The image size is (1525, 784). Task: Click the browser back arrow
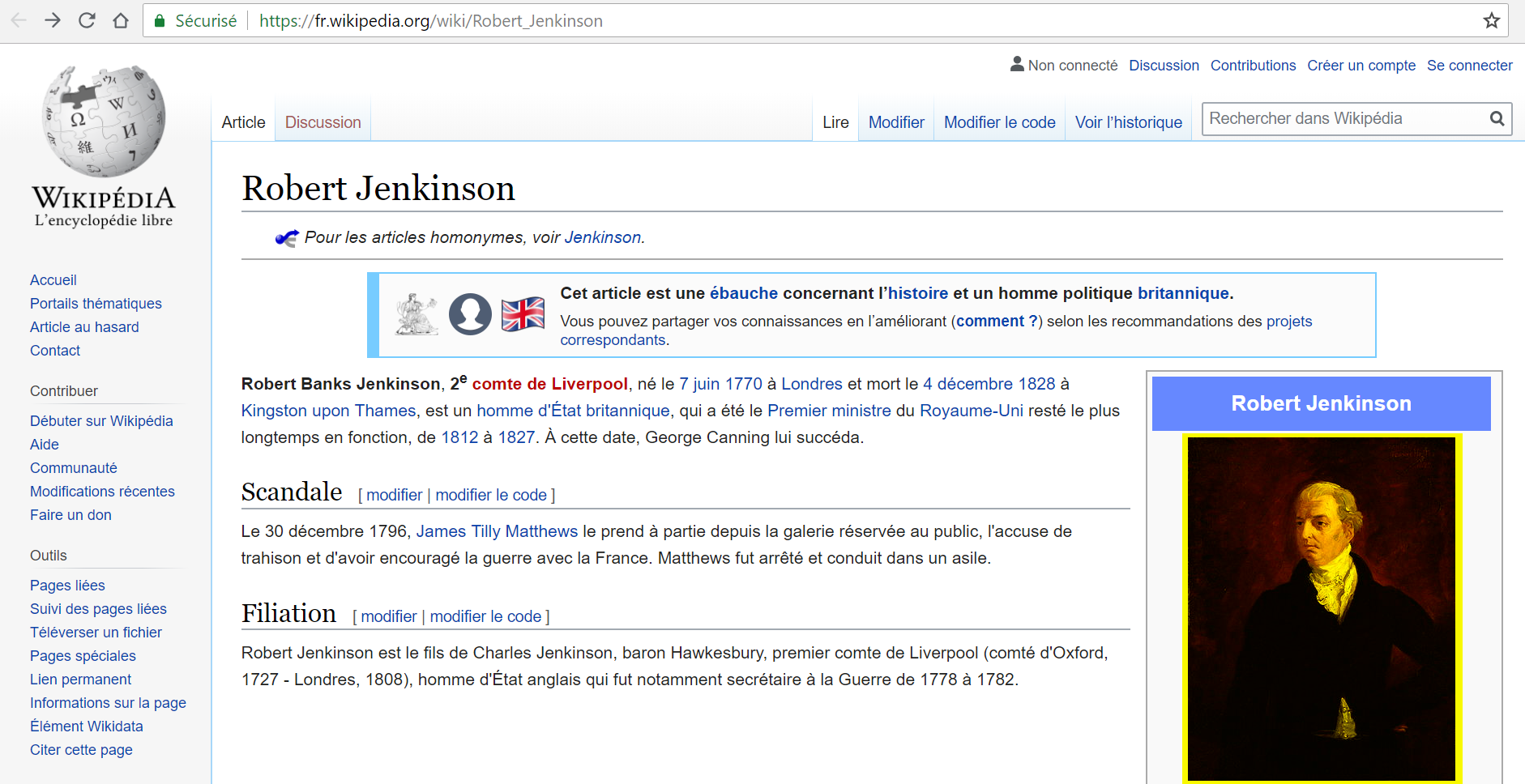pos(19,20)
